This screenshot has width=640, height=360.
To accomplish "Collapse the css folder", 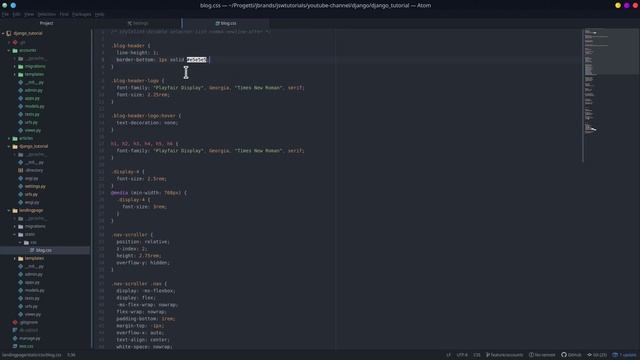I will click(20, 242).
